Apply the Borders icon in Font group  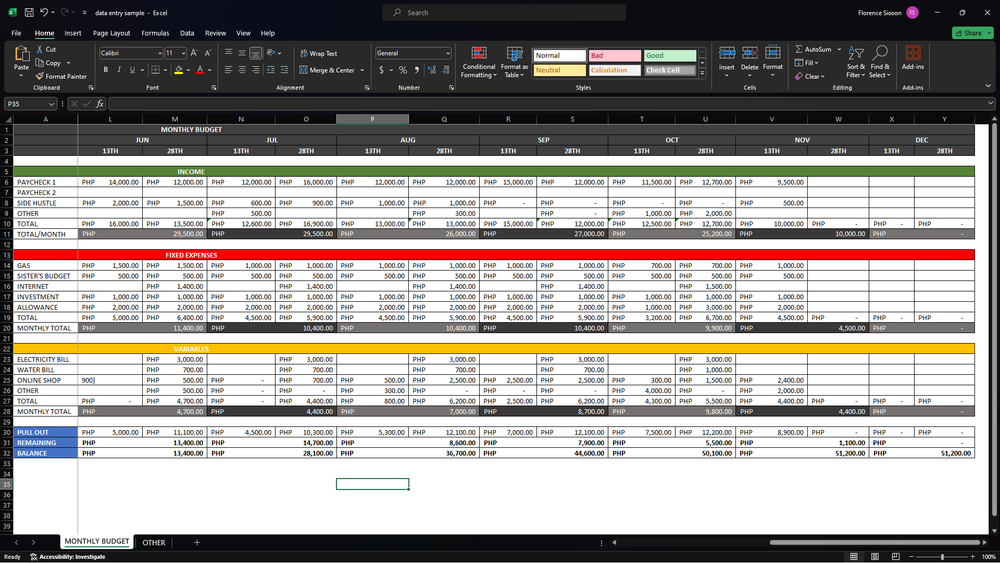pos(155,69)
